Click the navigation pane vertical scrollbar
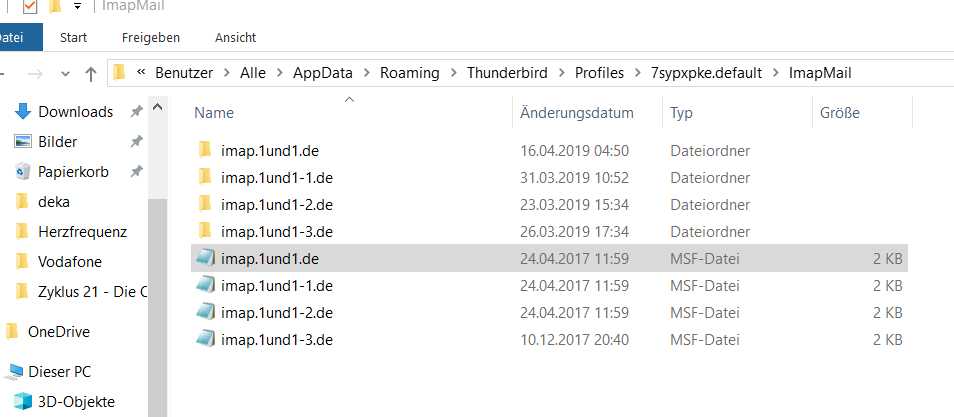Image resolution: width=954 pixels, height=417 pixels. (x=157, y=300)
